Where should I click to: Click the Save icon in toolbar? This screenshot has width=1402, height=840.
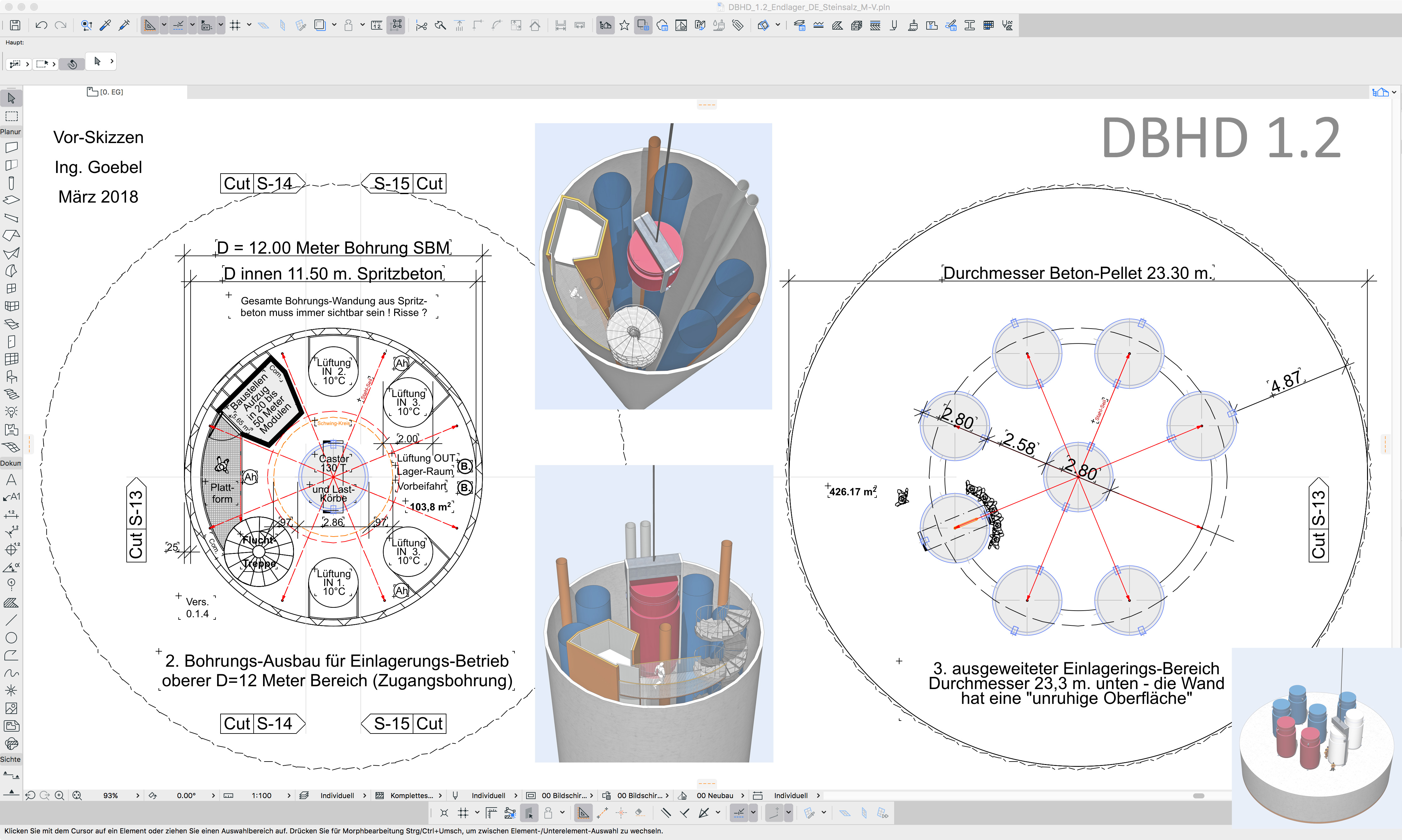(15, 25)
